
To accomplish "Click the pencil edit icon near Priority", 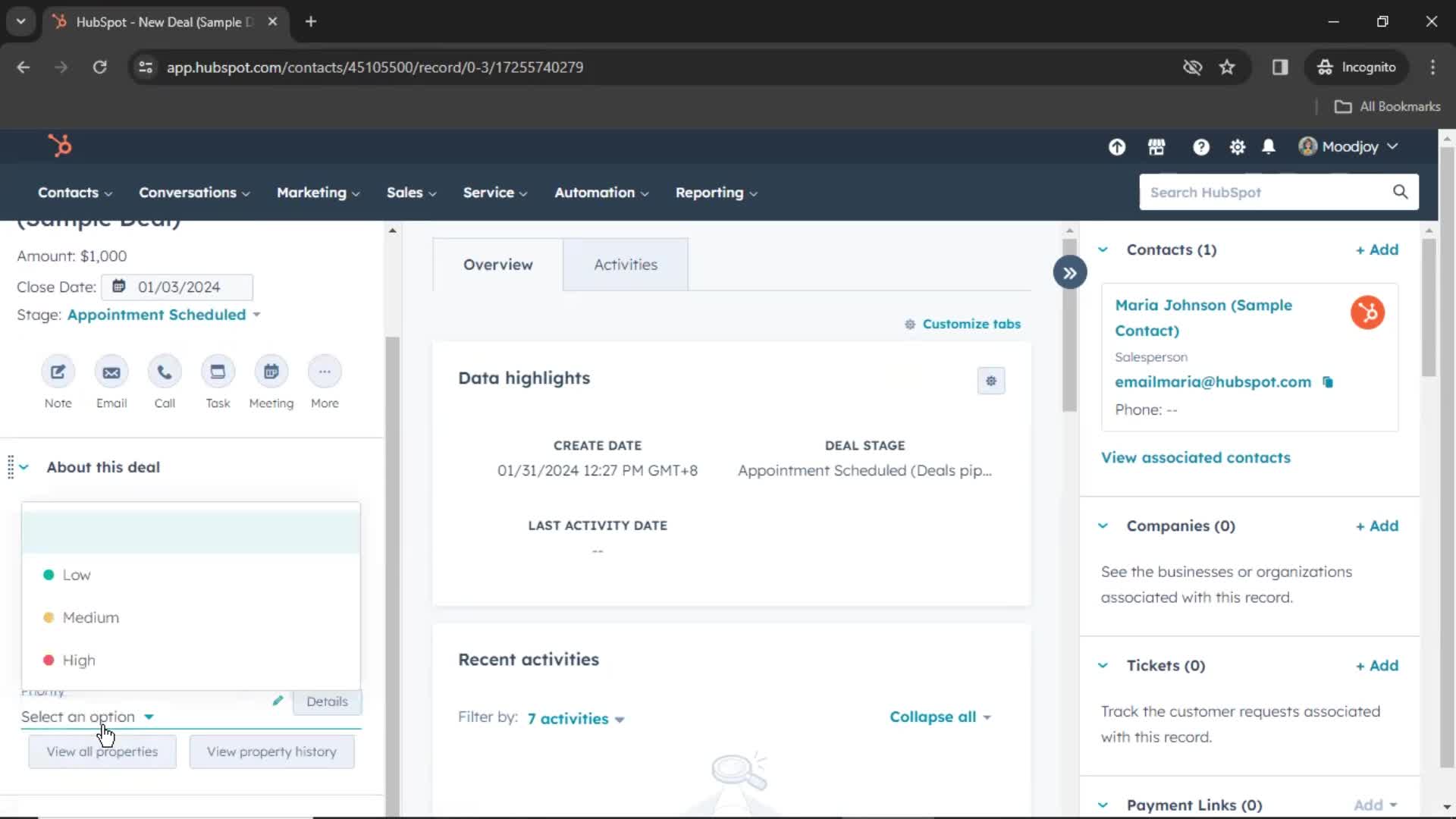I will pos(278,701).
